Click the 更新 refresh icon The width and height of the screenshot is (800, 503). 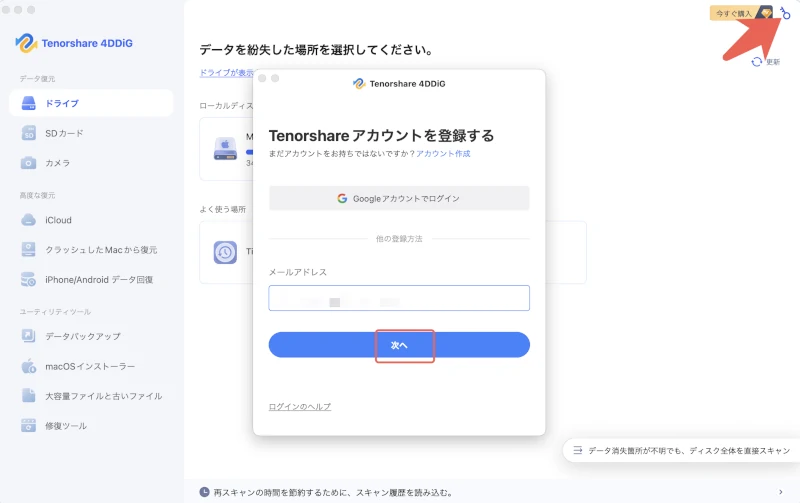757,62
